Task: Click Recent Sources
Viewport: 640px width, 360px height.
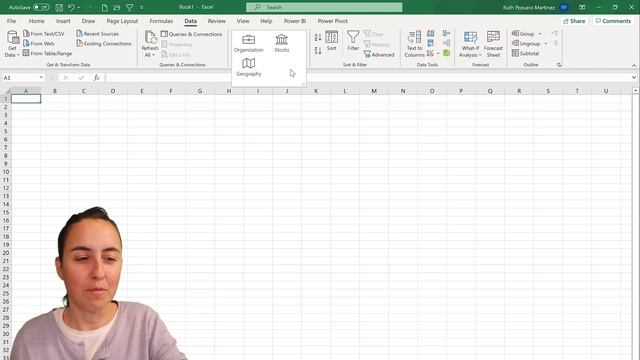Action: tap(98, 33)
